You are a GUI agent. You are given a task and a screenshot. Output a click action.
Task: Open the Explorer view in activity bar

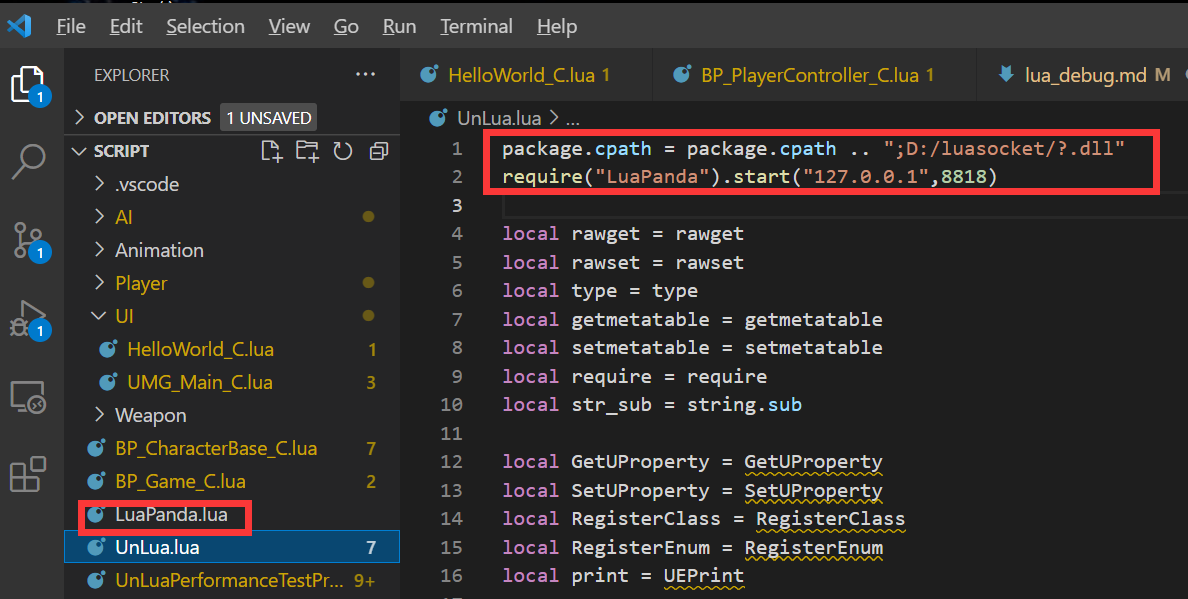click(29, 85)
